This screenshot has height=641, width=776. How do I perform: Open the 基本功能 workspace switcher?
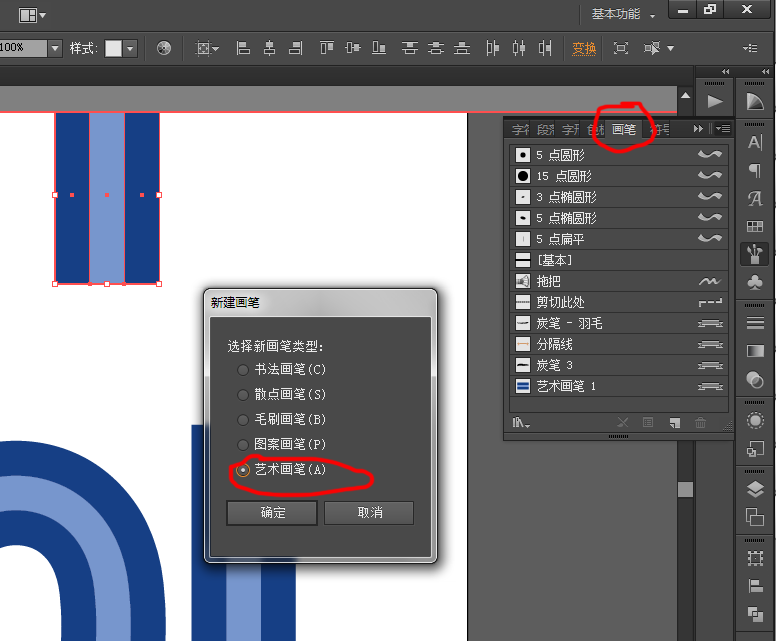[623, 14]
